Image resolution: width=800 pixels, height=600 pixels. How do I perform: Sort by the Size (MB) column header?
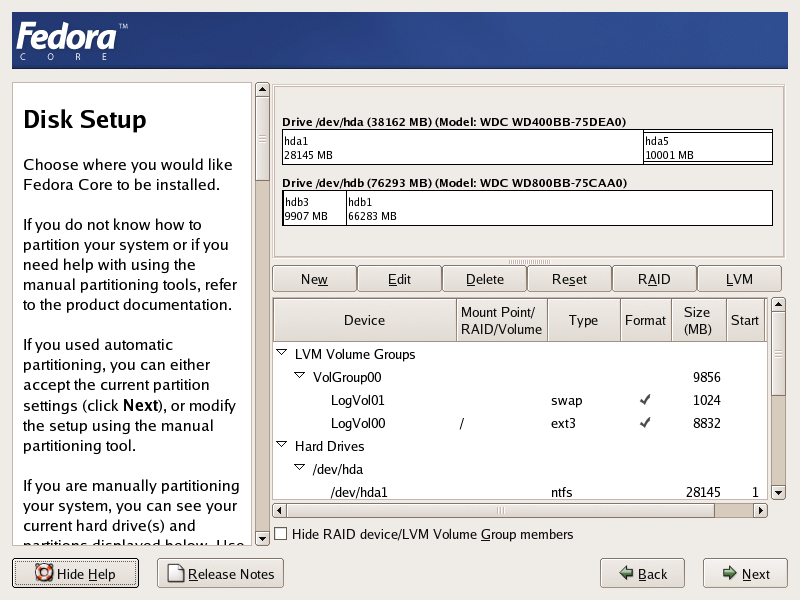click(697, 320)
